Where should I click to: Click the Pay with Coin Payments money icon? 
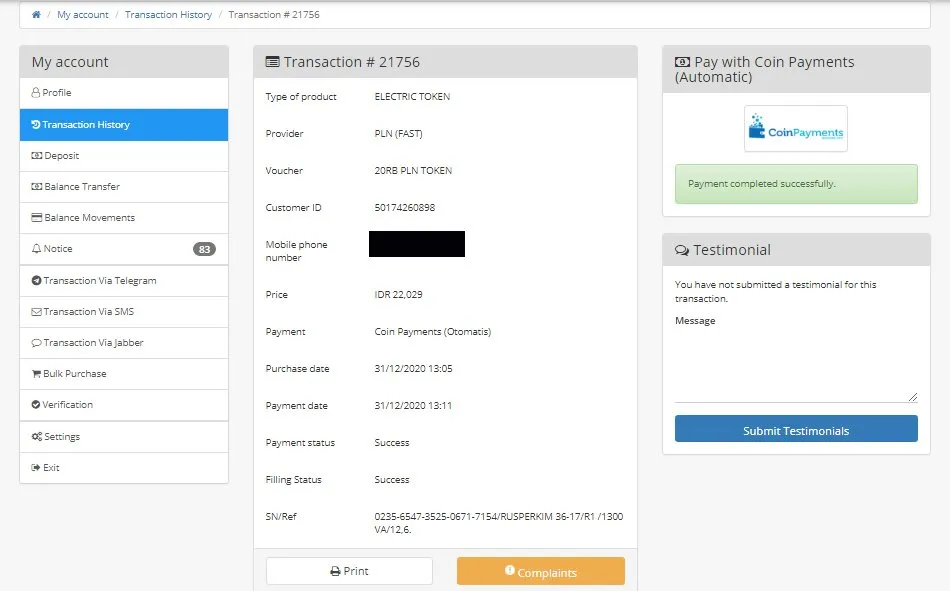click(682, 62)
